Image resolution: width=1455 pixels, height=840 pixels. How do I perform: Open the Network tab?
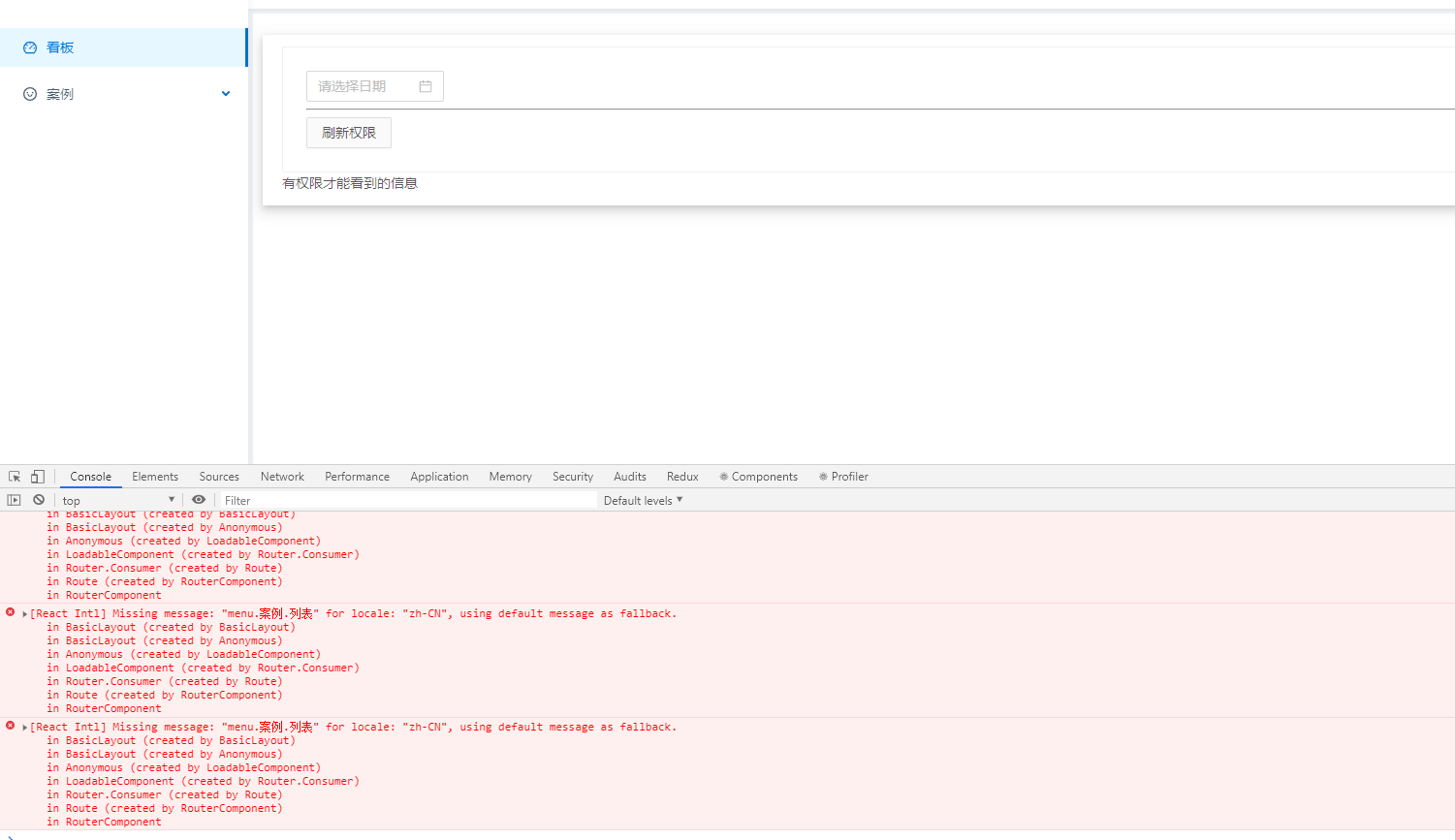[282, 477]
